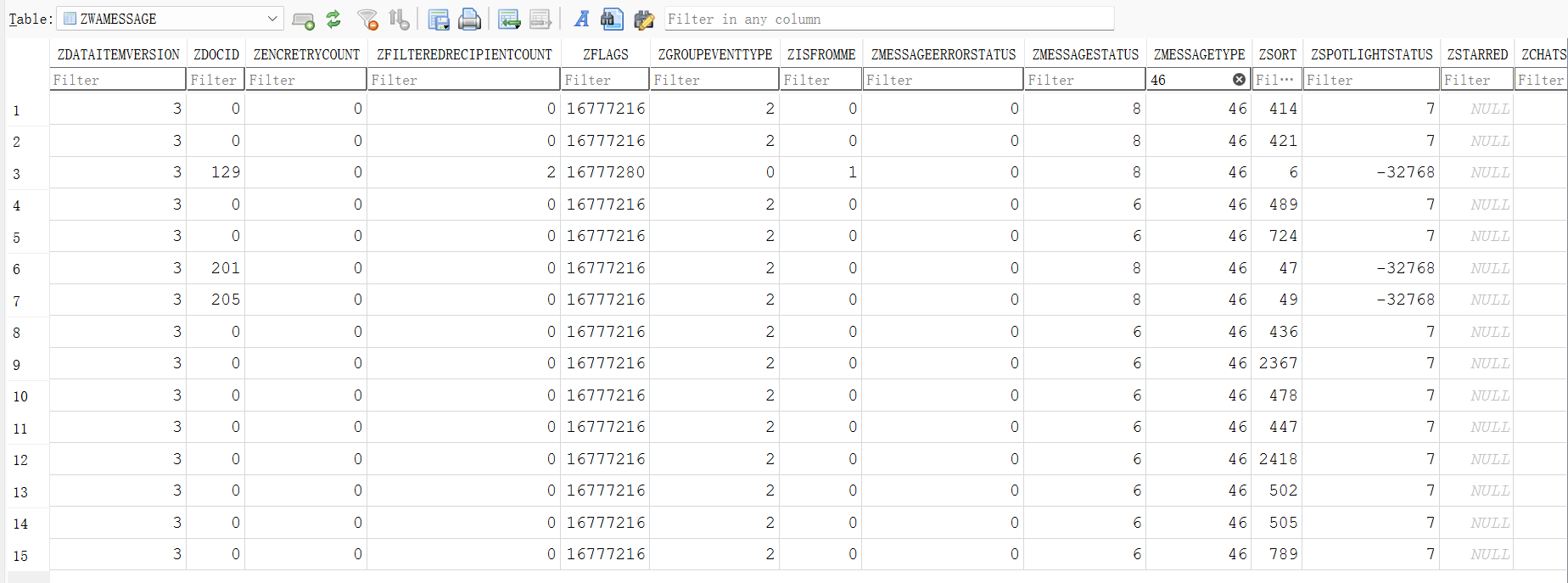Click ZSORT cell with value 502
The width and height of the screenshot is (1568, 583).
[x=1278, y=491]
